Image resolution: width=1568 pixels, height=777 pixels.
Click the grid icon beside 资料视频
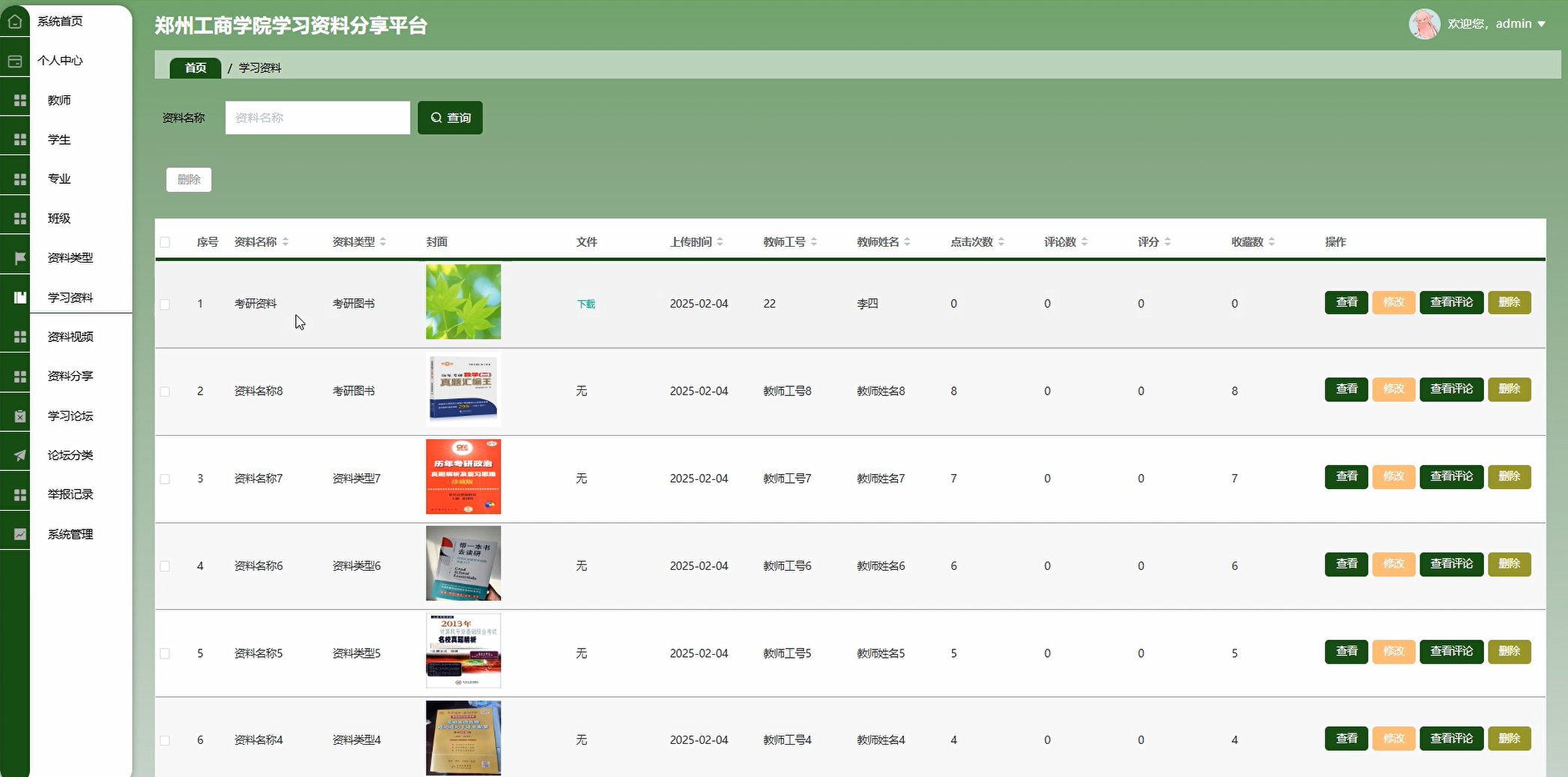click(x=20, y=337)
